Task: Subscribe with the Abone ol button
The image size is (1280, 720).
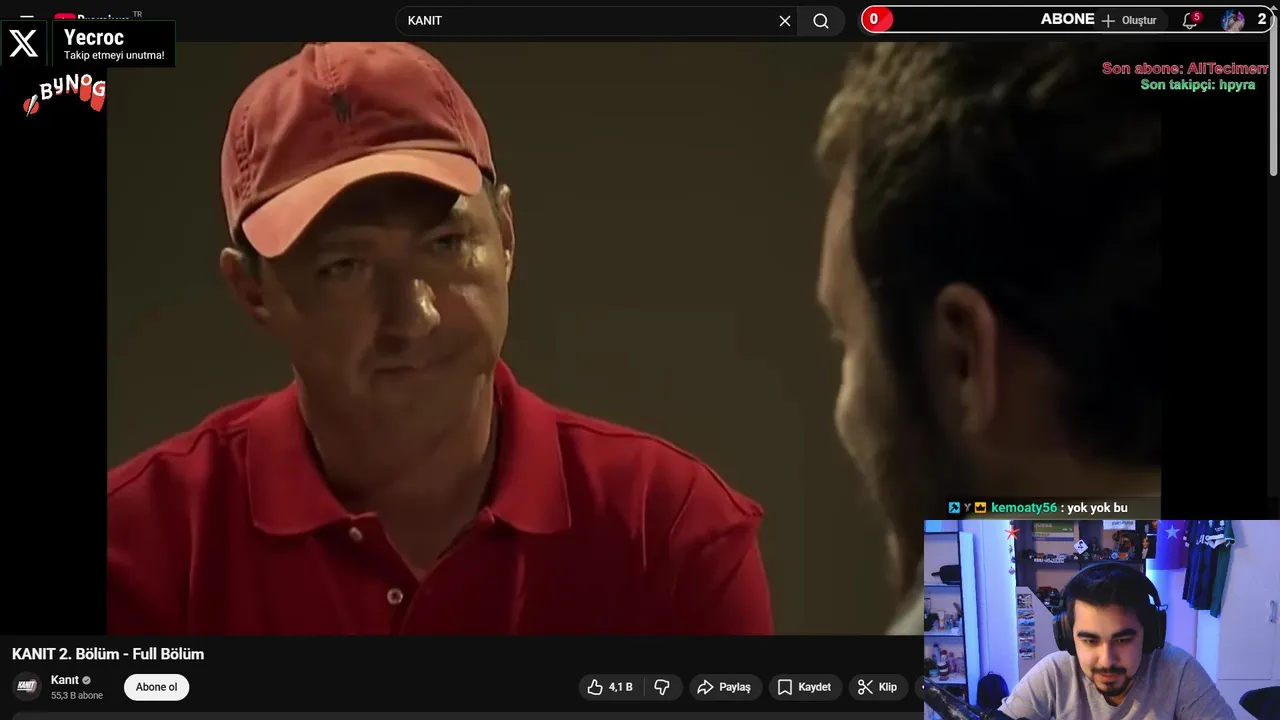Action: point(156,687)
